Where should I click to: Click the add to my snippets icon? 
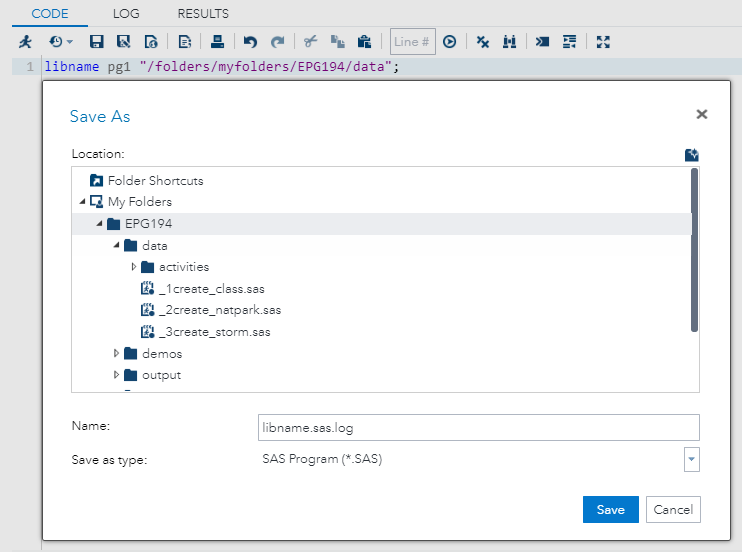click(185, 42)
